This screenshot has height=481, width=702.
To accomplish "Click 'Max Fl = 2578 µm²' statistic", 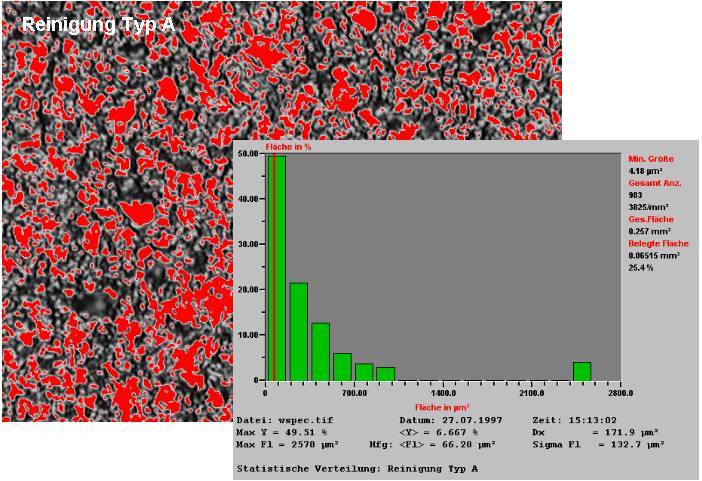I will (287, 445).
